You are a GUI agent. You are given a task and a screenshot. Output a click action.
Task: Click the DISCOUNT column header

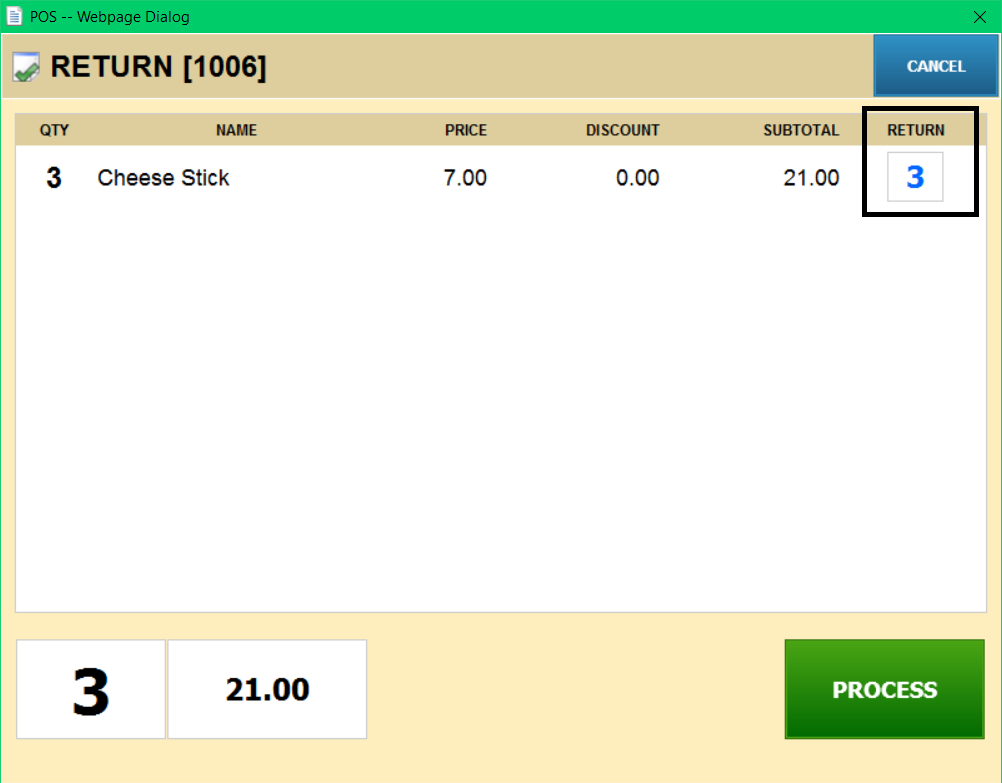[622, 130]
